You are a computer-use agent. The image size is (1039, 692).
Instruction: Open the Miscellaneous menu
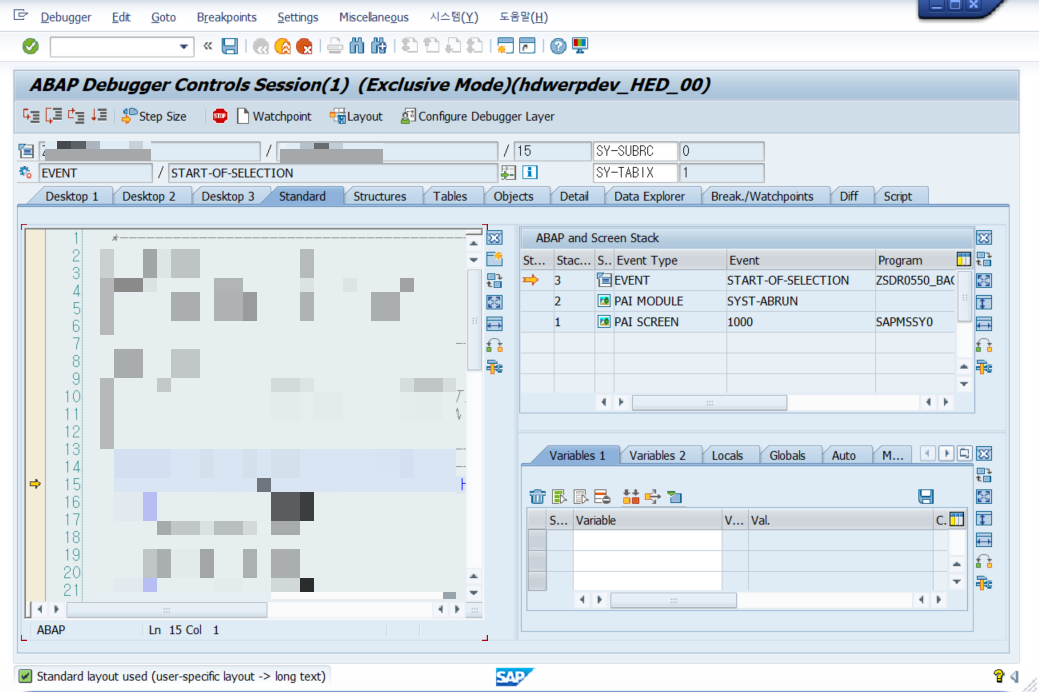click(x=374, y=17)
